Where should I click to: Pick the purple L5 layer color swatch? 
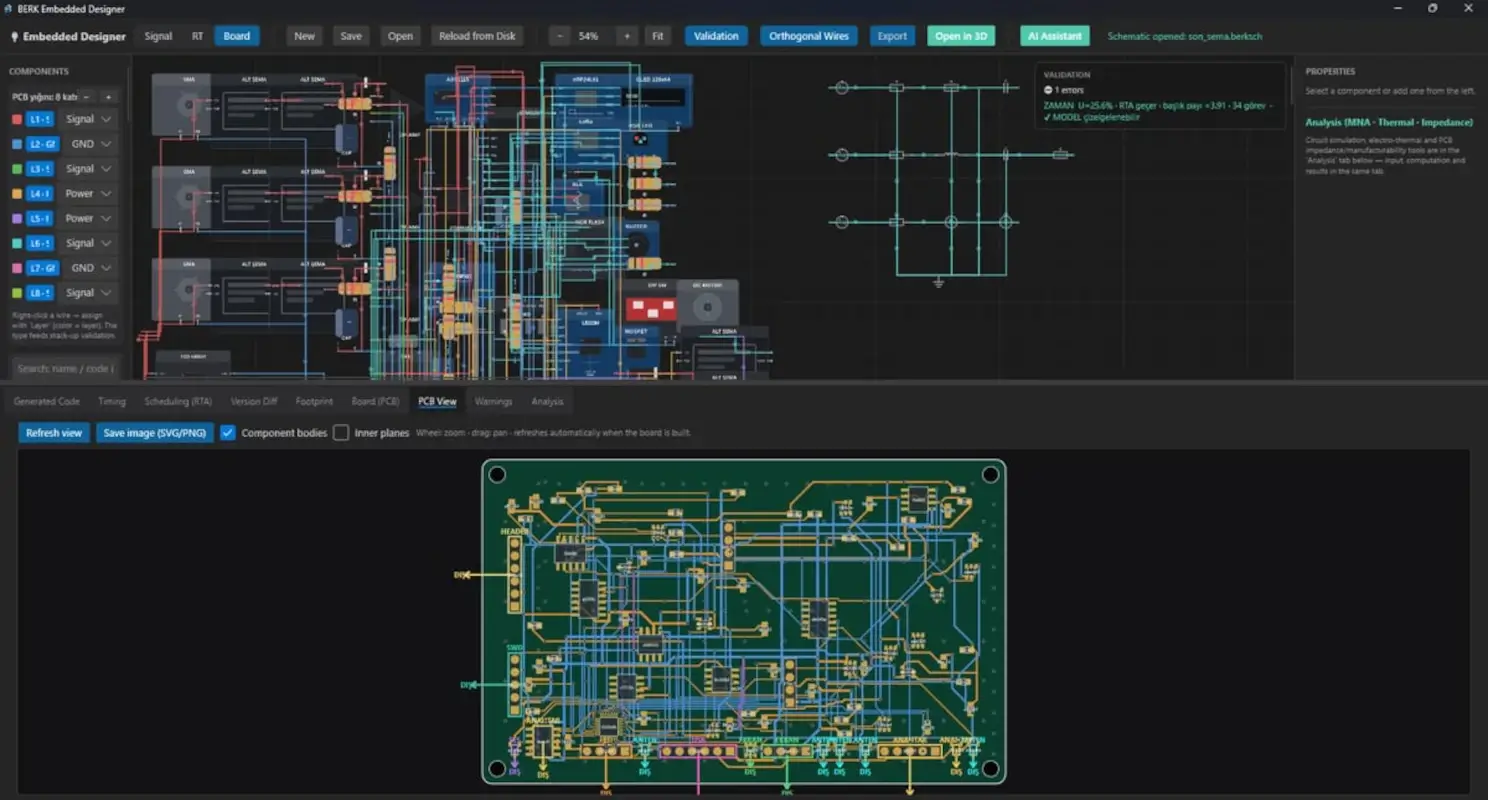tap(16, 218)
